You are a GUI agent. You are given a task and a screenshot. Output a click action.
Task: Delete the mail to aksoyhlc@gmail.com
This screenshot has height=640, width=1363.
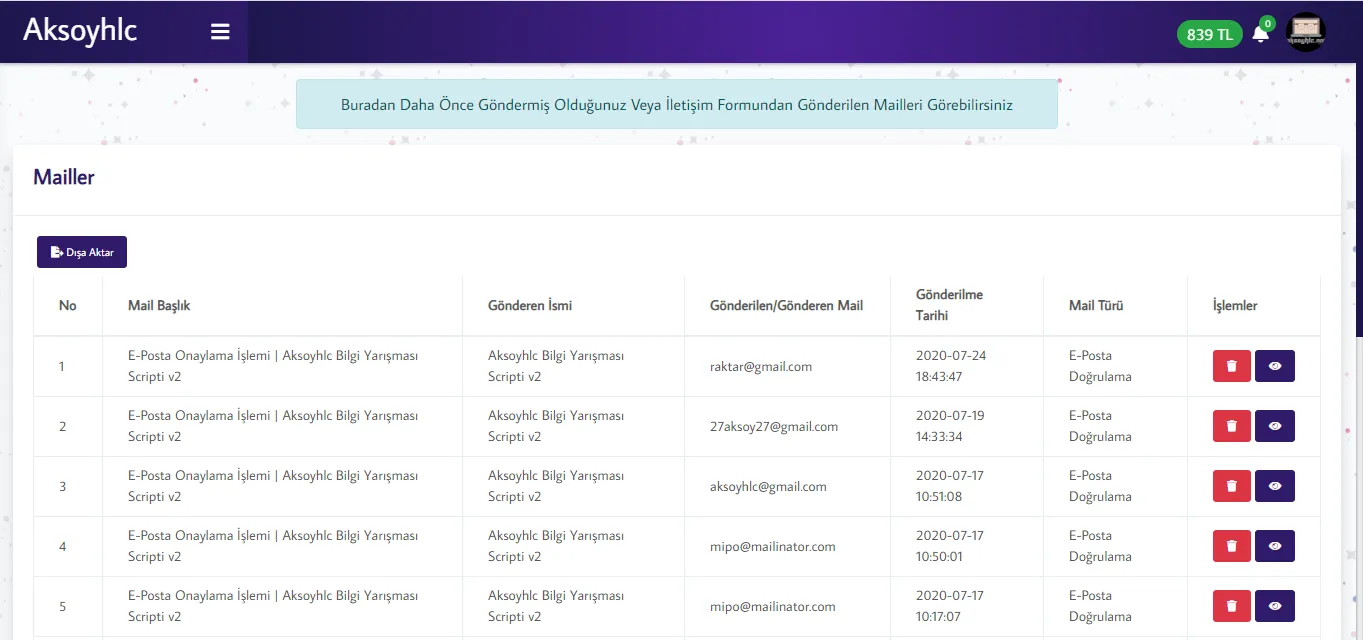click(x=1231, y=486)
